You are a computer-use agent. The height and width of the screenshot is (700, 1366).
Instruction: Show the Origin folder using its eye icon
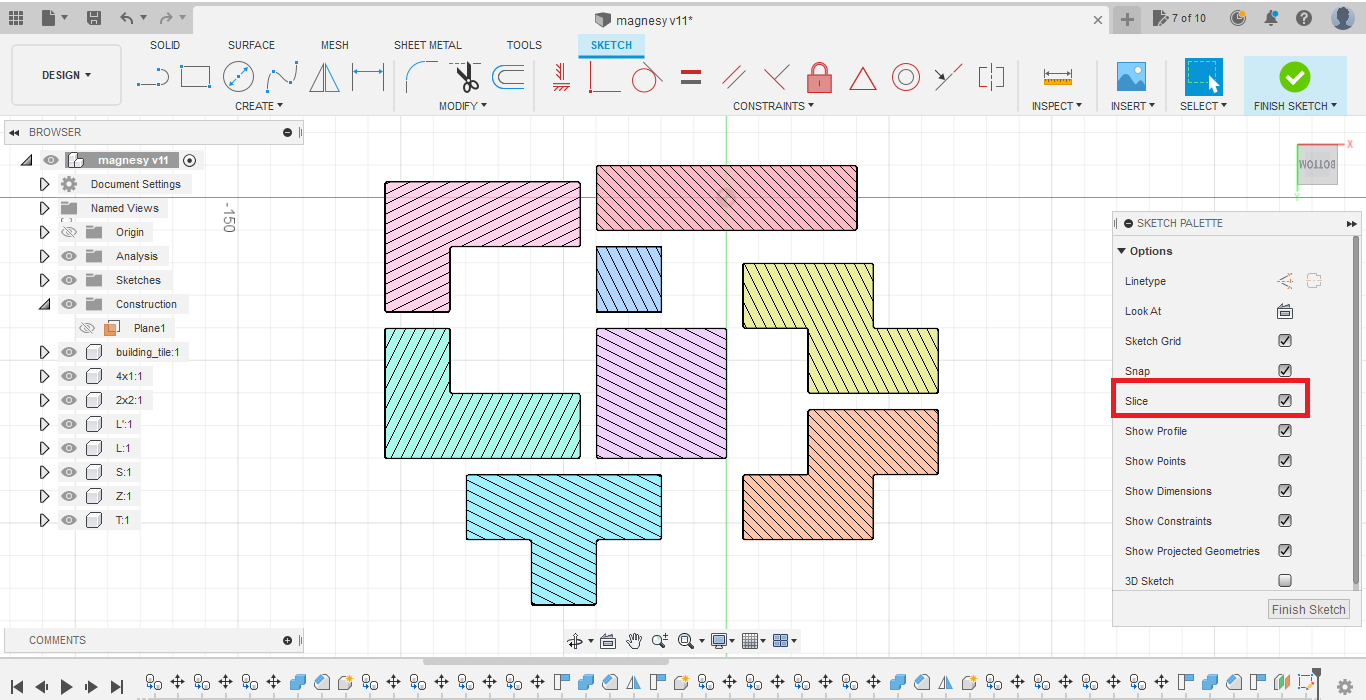(69, 232)
